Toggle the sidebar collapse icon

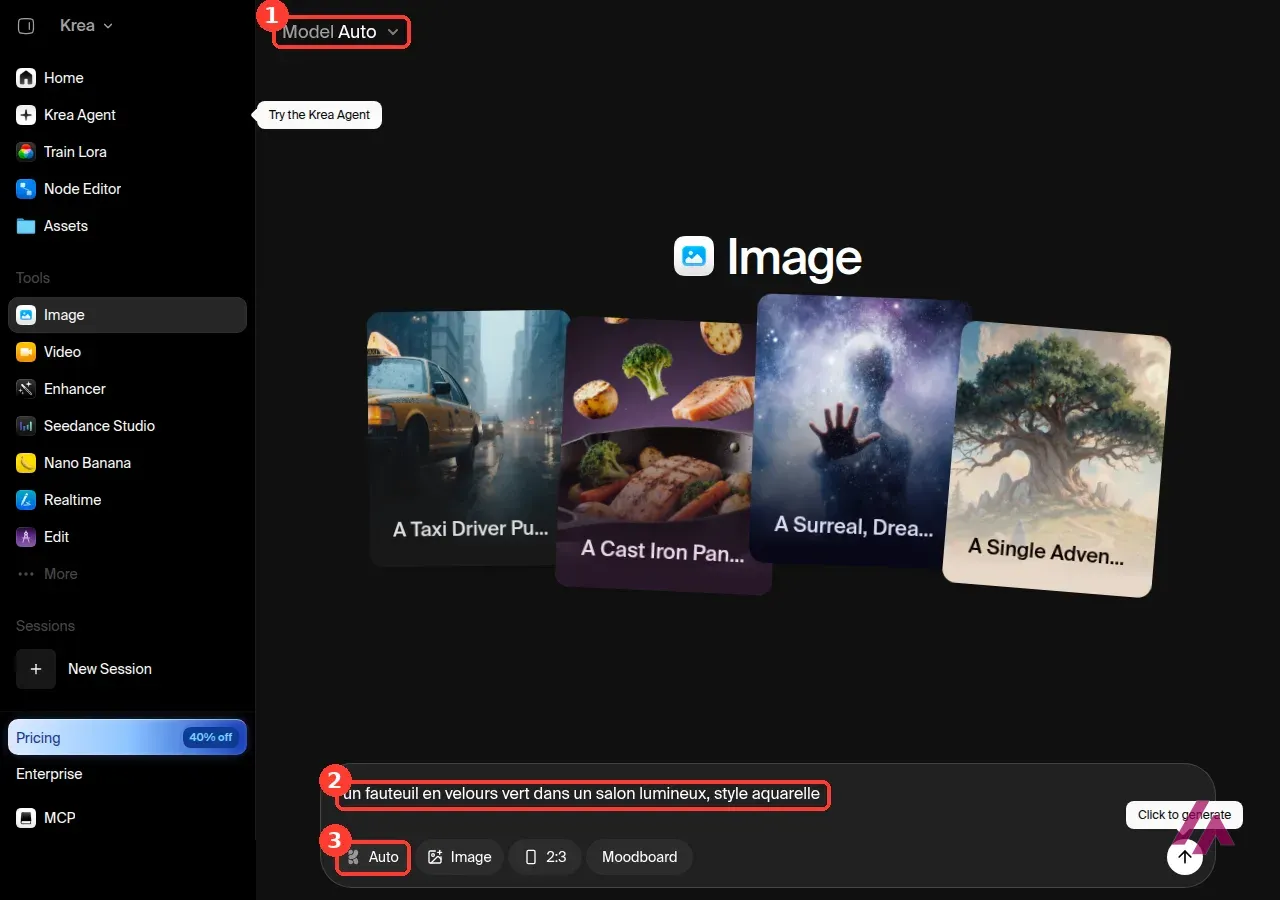[x=27, y=26]
